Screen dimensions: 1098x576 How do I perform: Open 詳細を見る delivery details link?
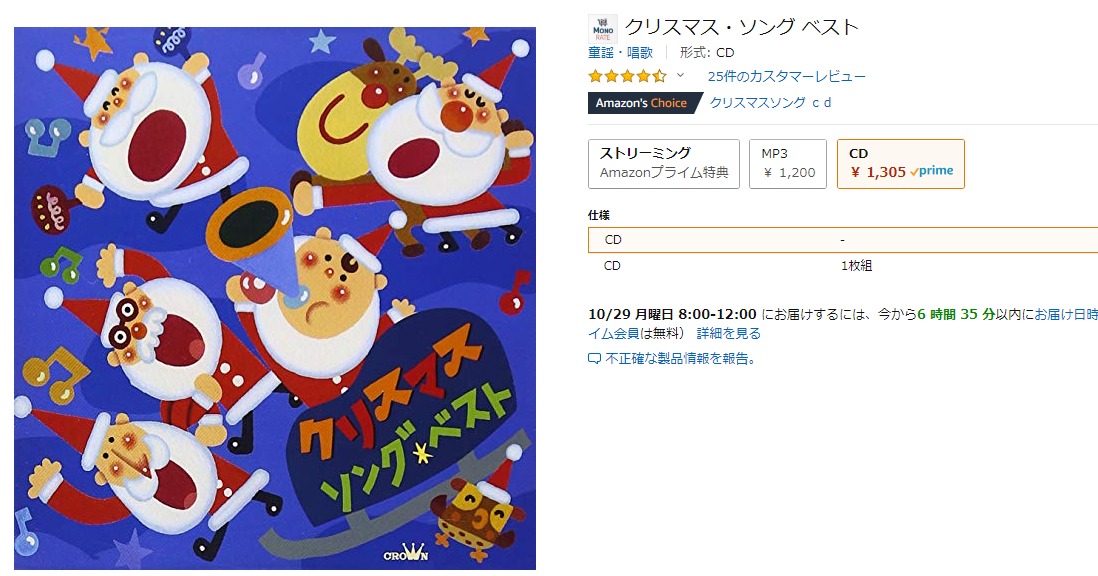(x=728, y=334)
